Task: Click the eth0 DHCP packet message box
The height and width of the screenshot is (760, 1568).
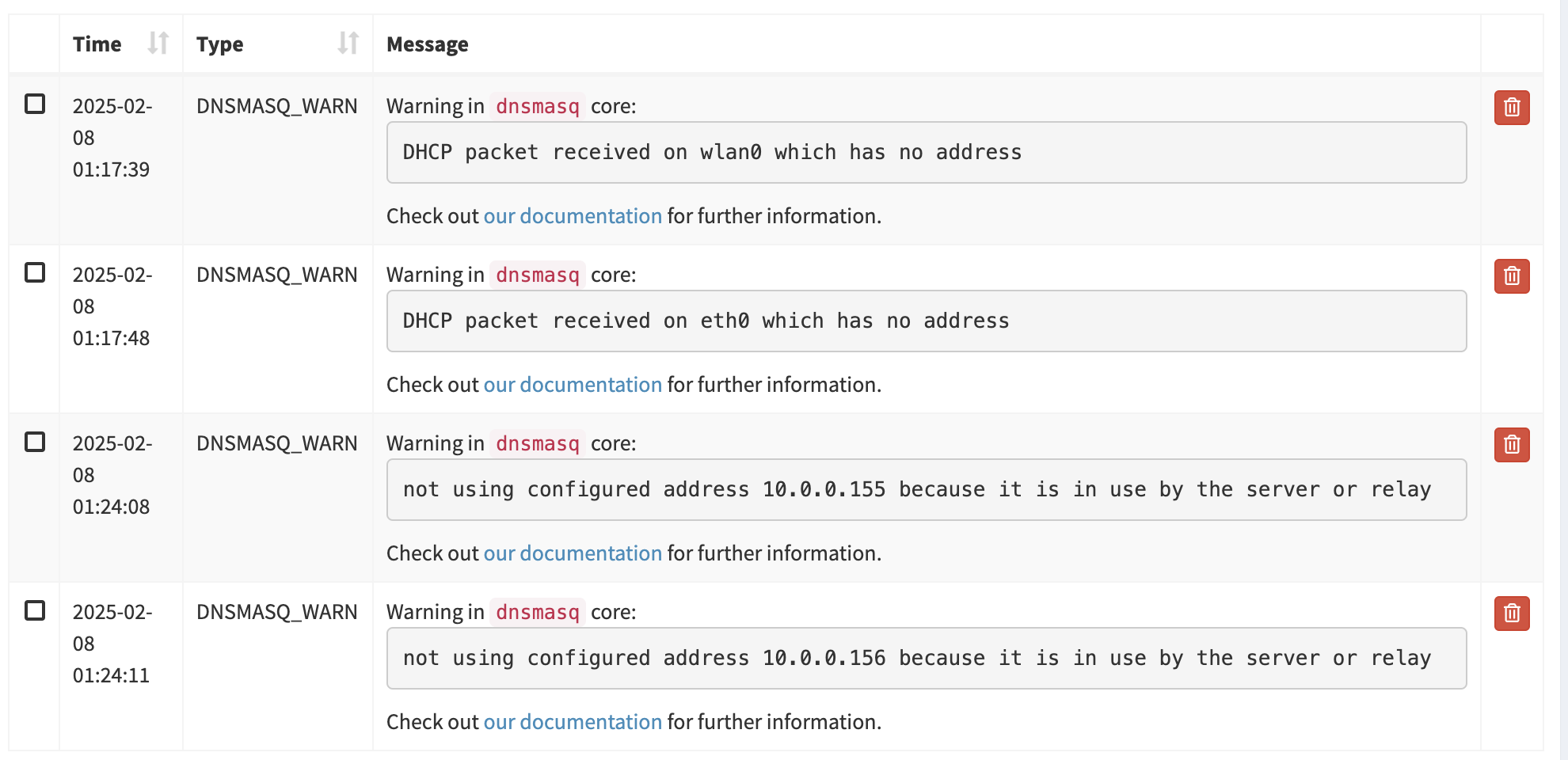Action: tap(927, 321)
